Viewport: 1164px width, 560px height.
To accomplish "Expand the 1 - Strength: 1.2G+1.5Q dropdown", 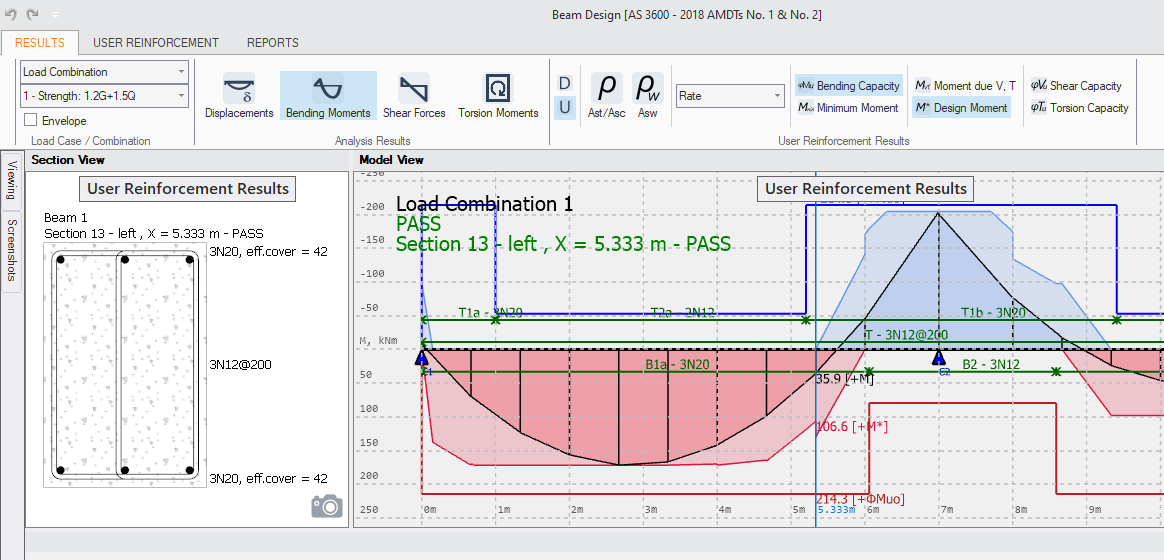I will pyautogui.click(x=104, y=96).
